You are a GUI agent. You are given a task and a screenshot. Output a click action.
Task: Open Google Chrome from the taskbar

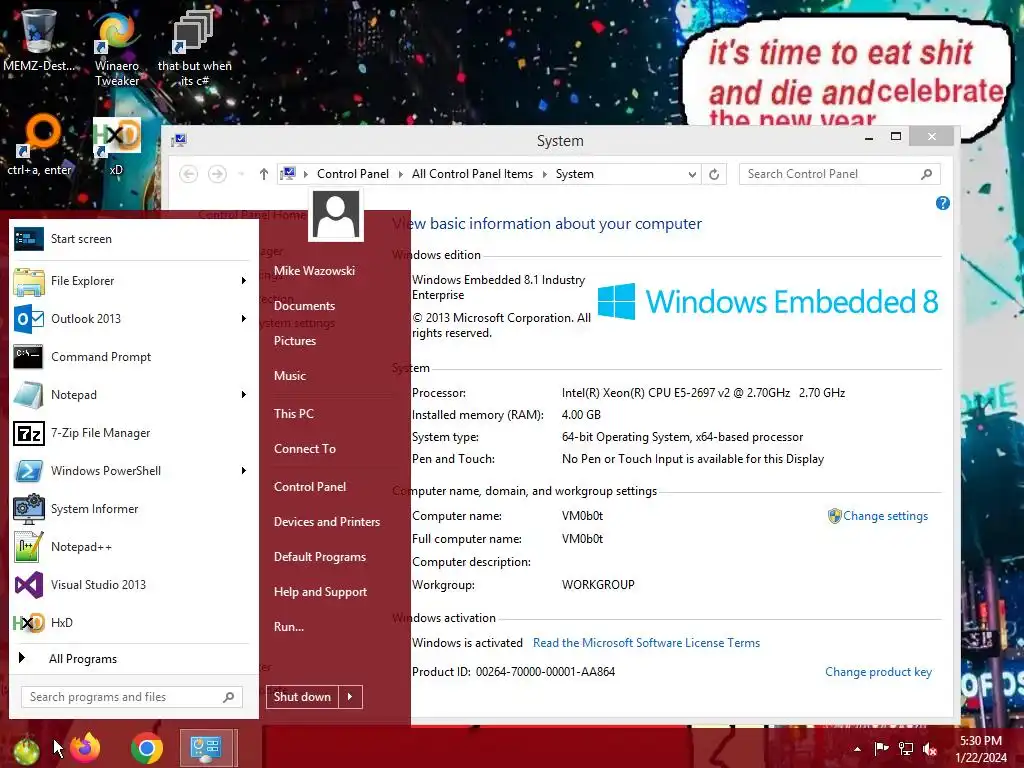[146, 748]
